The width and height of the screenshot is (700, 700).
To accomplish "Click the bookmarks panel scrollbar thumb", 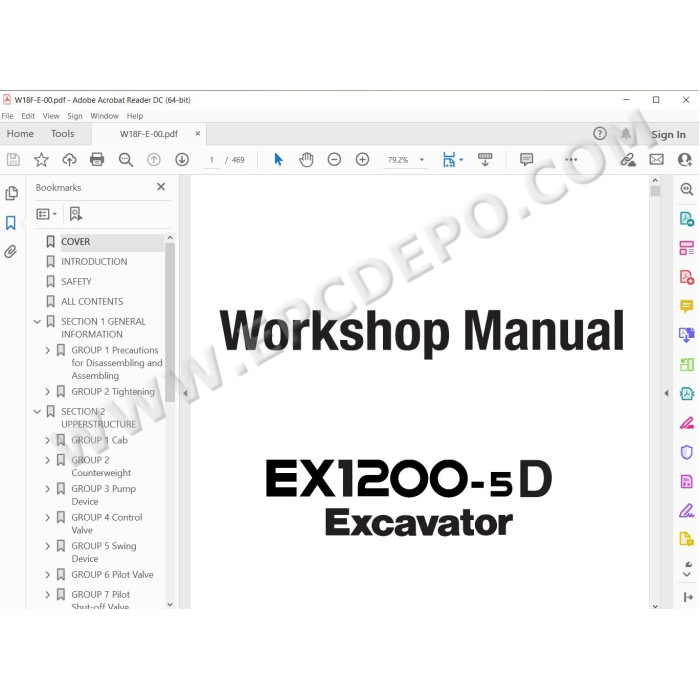I will pyautogui.click(x=170, y=323).
